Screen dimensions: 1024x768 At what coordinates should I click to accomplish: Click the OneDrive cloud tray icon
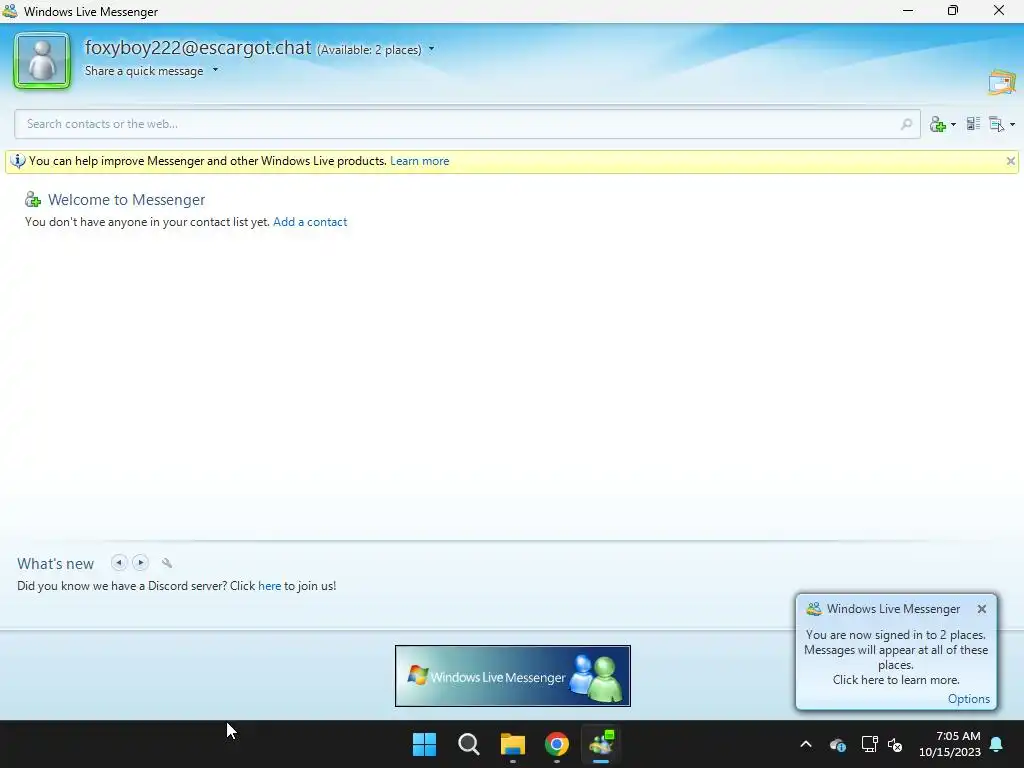[838, 744]
